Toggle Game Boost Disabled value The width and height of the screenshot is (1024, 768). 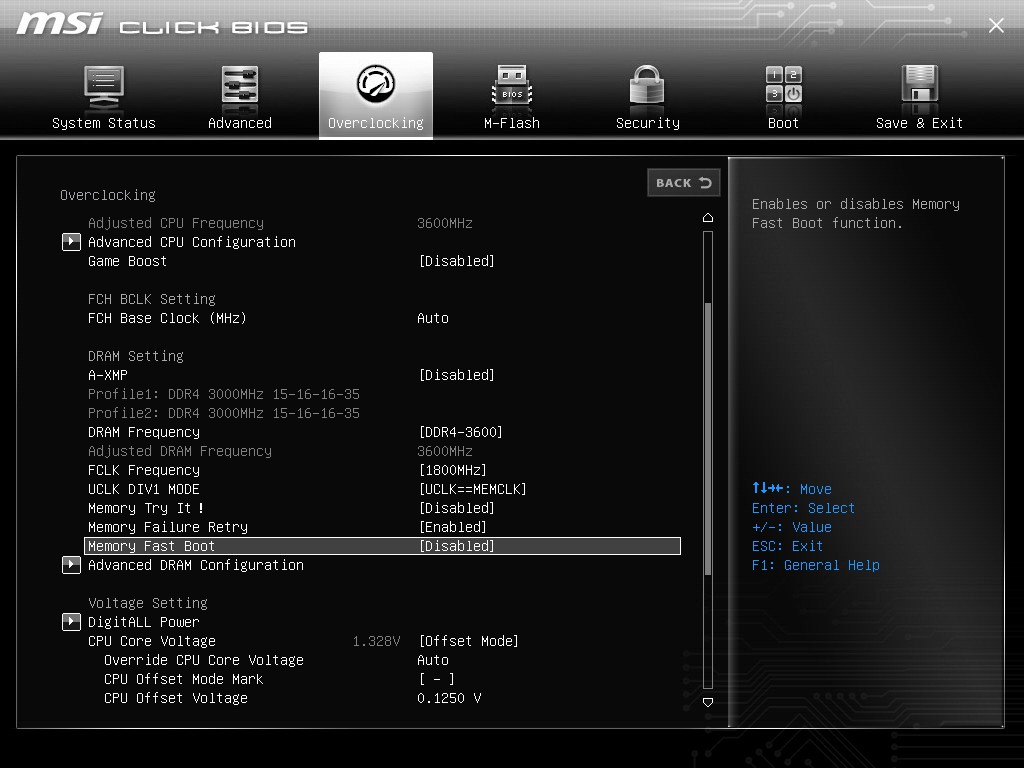(456, 261)
